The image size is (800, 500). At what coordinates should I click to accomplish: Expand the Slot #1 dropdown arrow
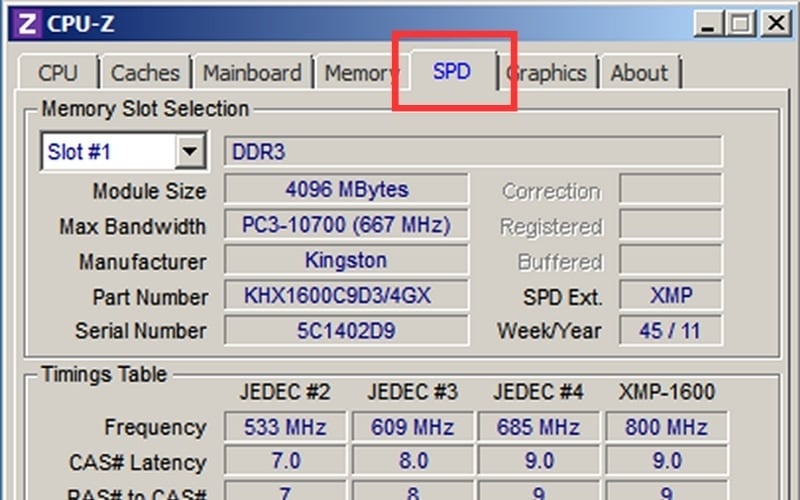coord(190,151)
